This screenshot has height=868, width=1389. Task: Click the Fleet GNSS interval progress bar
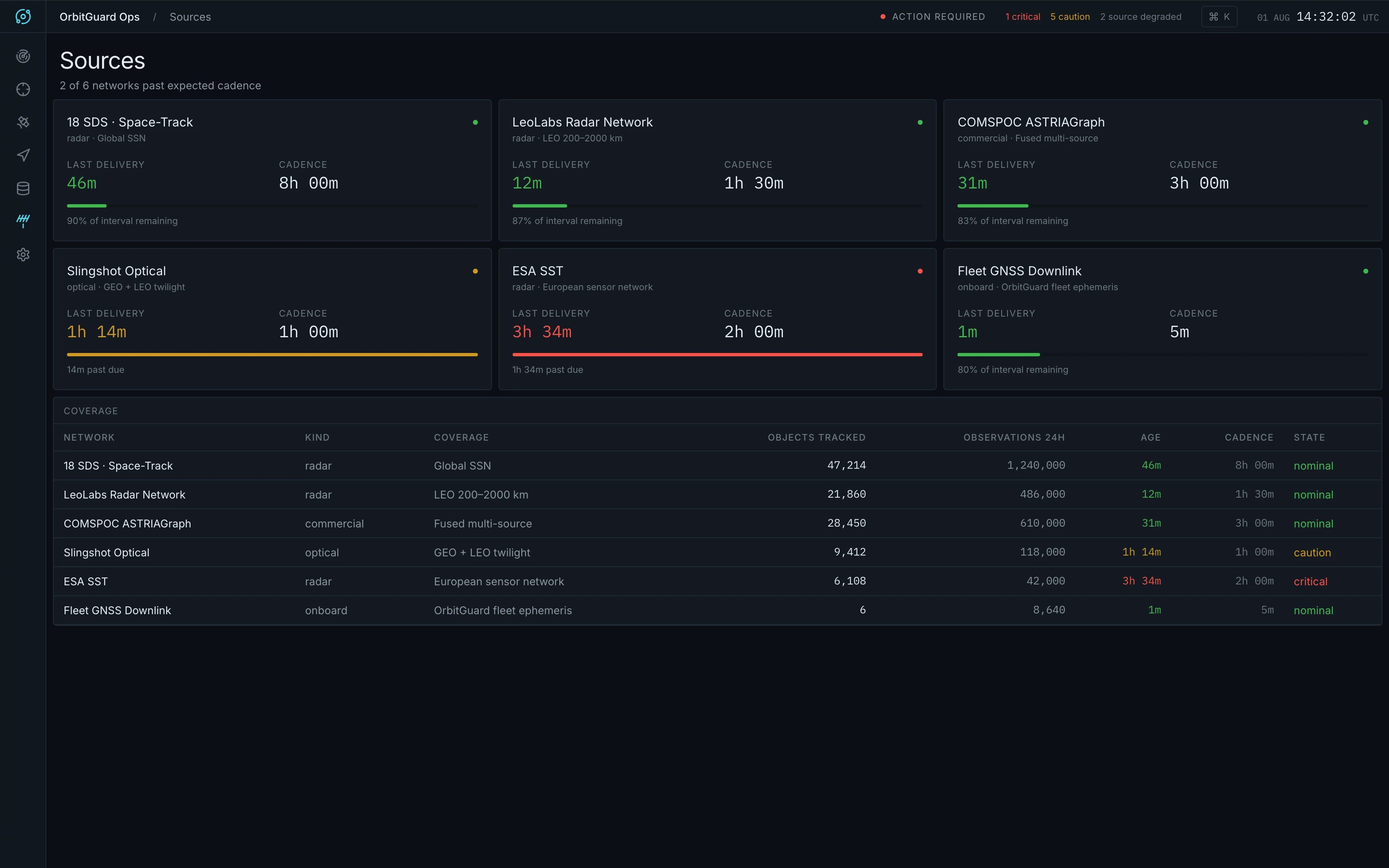click(x=1163, y=355)
